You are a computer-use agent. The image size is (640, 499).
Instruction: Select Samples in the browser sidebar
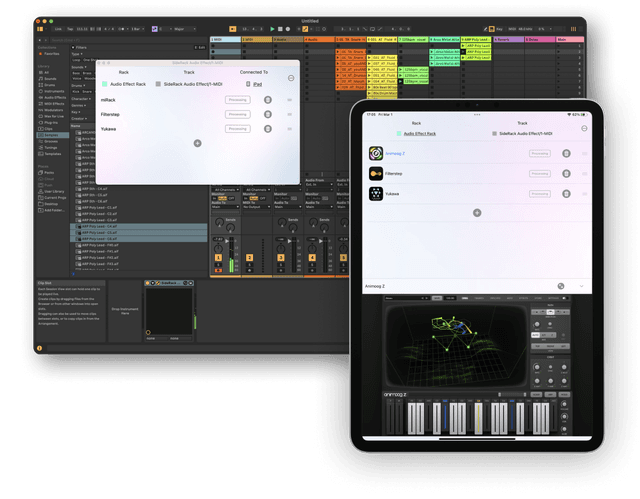pos(51,134)
